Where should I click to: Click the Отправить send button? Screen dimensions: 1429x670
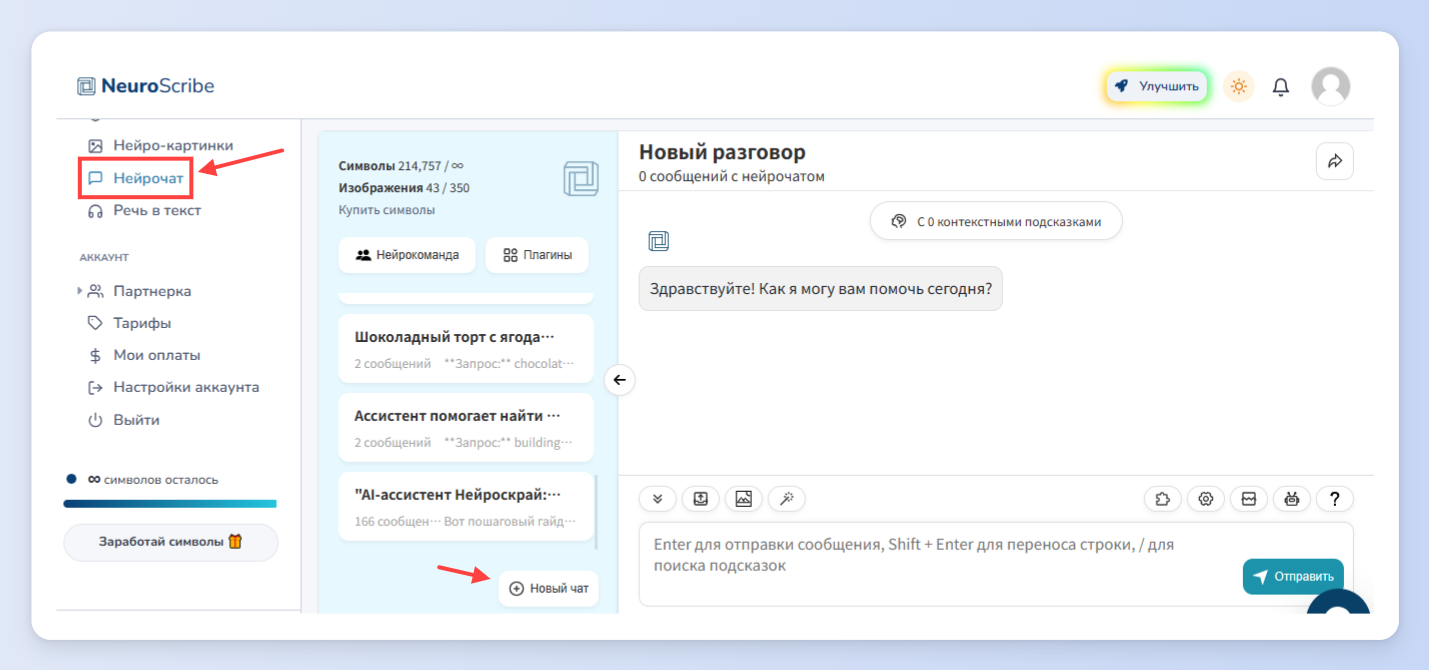pyautogui.click(x=1293, y=576)
